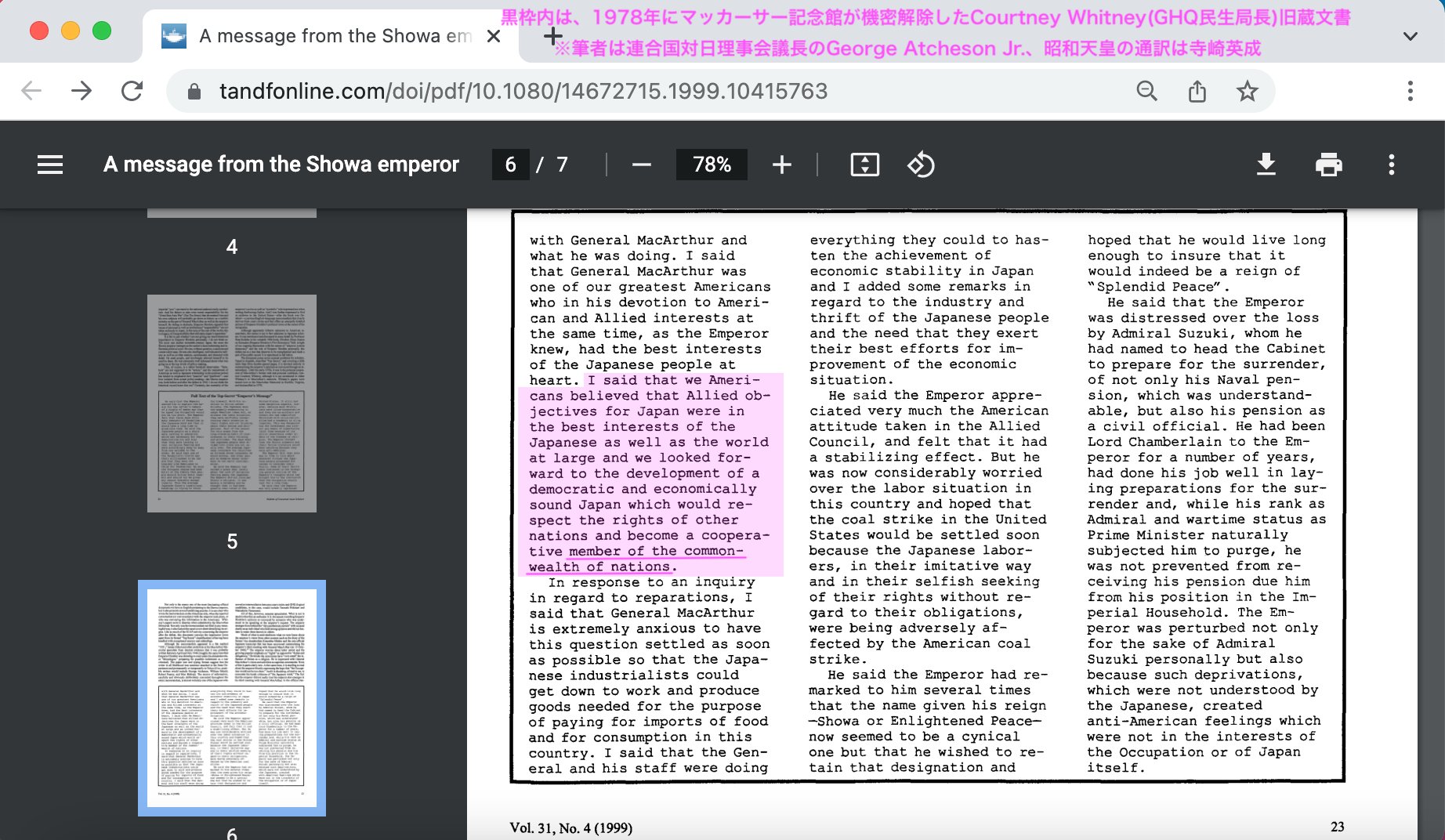Go back to the previous page
This screenshot has width=1445, height=840.
(31, 91)
